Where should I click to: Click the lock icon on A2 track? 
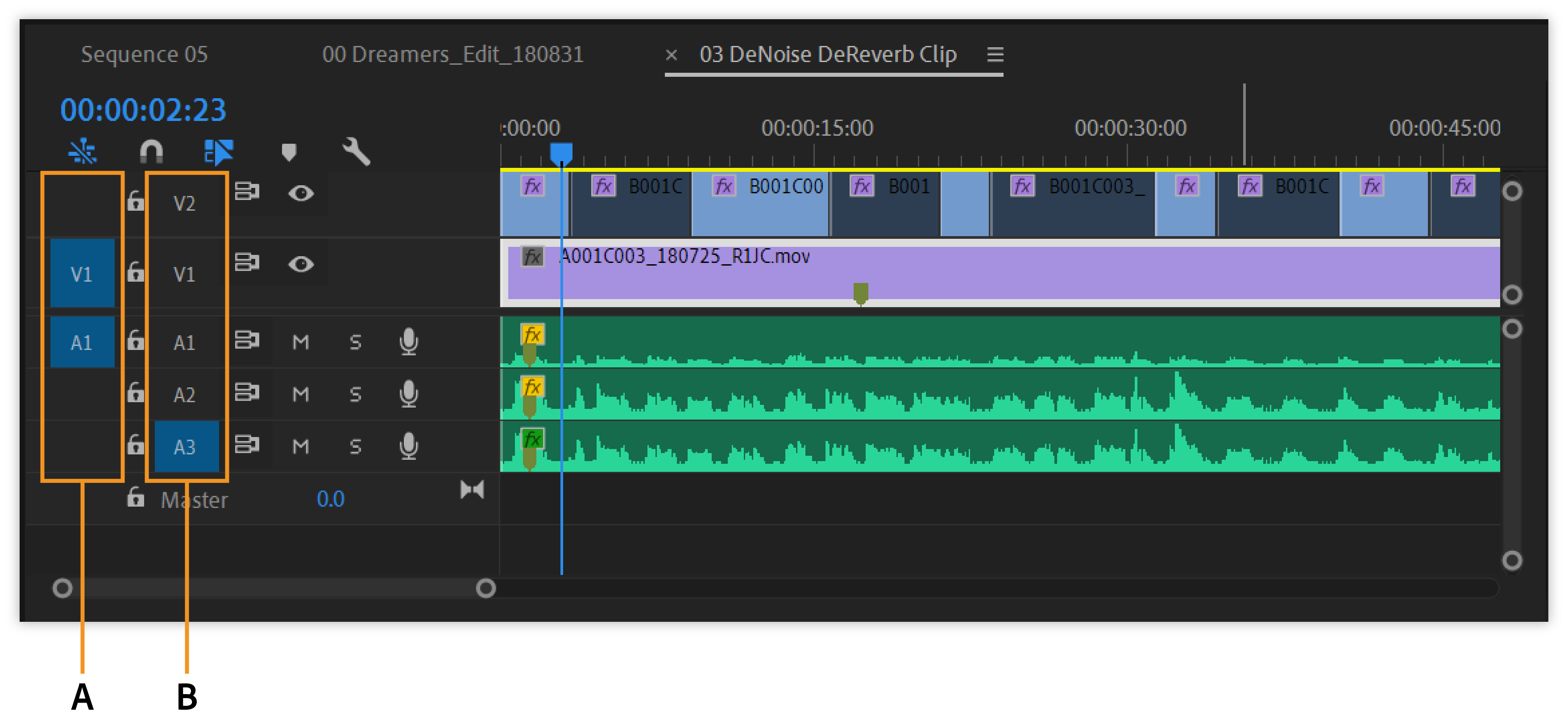tap(135, 393)
